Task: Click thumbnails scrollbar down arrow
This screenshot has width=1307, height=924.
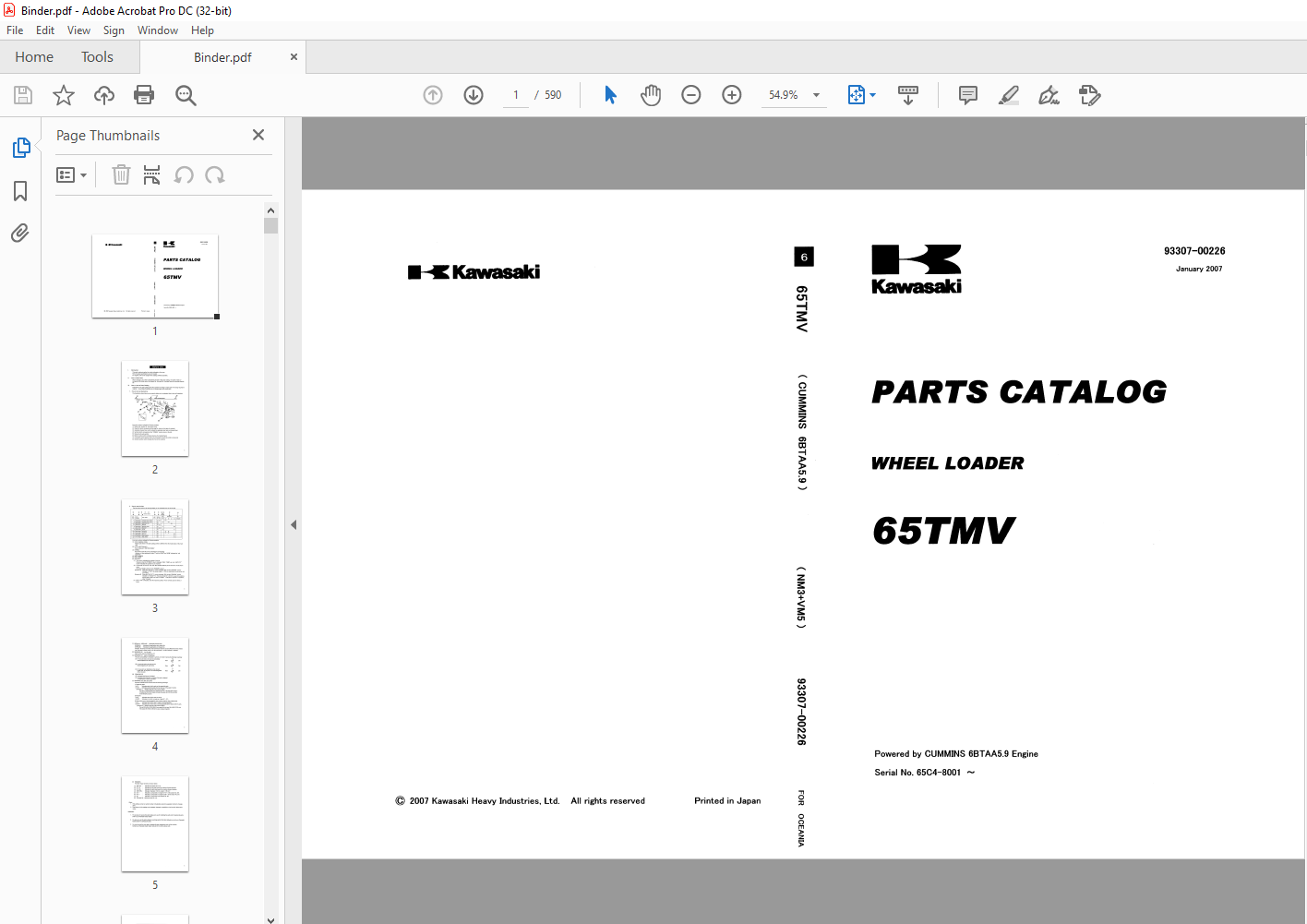Action: pyautogui.click(x=270, y=919)
